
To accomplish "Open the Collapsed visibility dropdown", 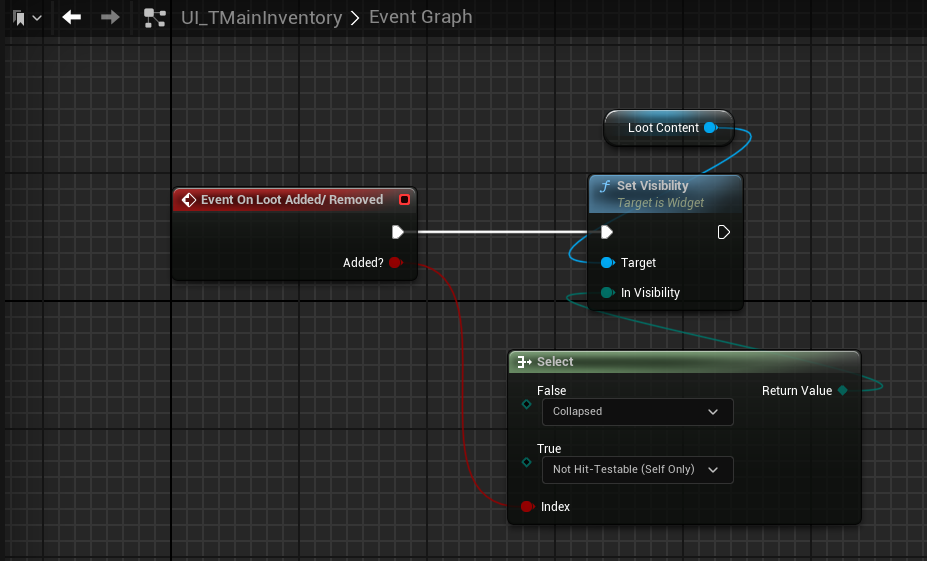I will (637, 411).
